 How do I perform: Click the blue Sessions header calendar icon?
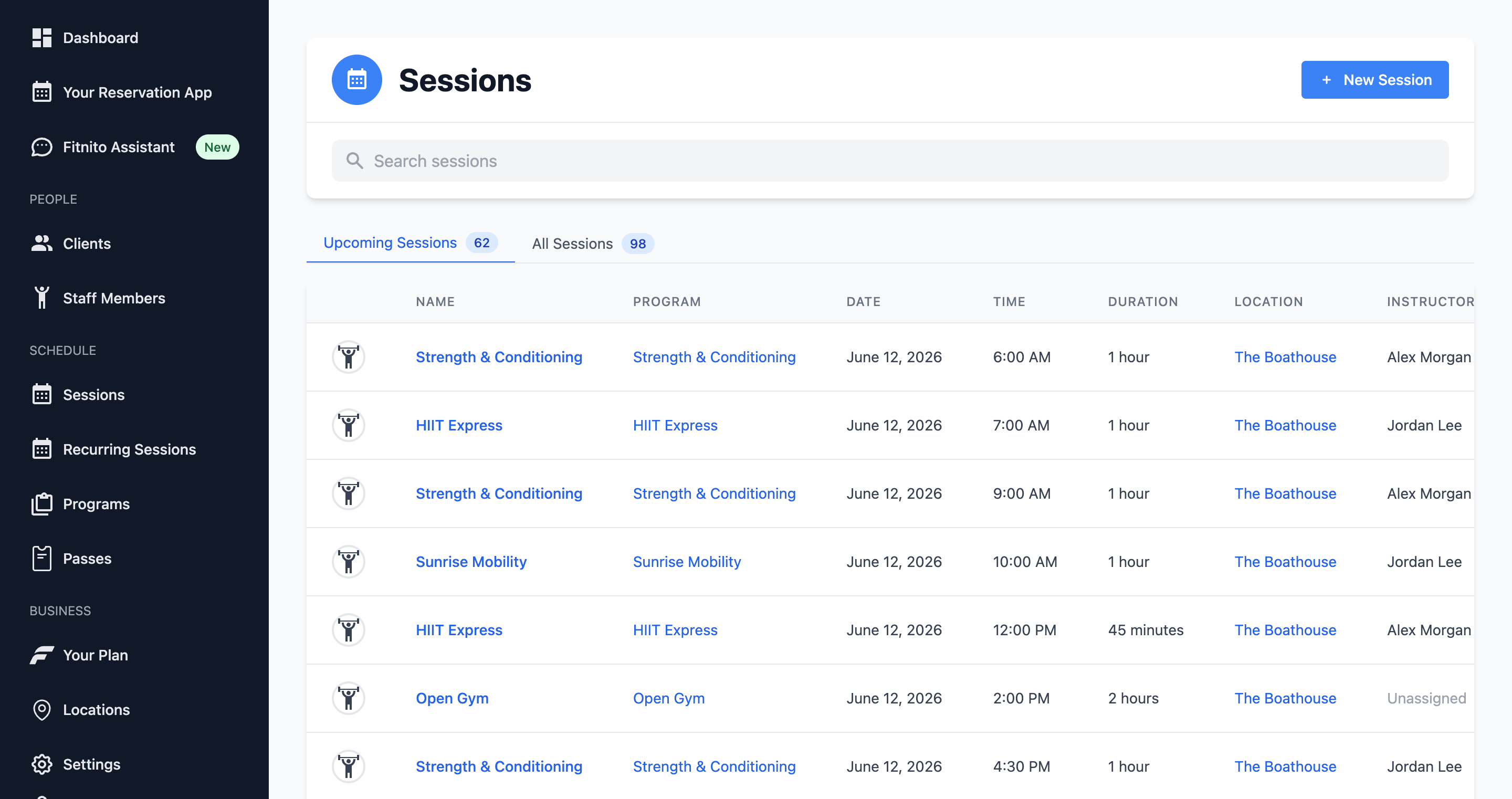[357, 80]
